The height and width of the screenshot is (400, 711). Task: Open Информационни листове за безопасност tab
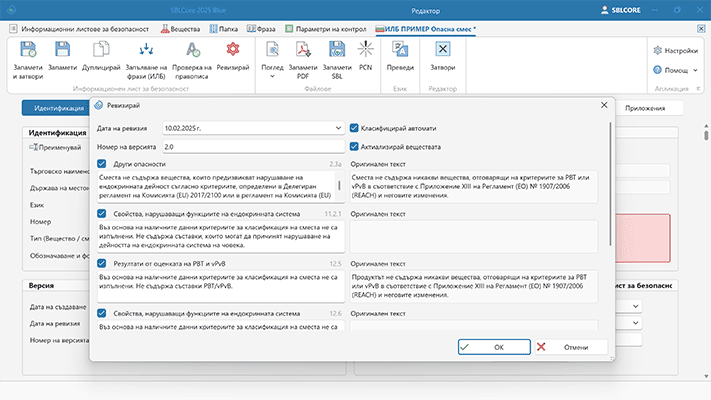[x=79, y=29]
